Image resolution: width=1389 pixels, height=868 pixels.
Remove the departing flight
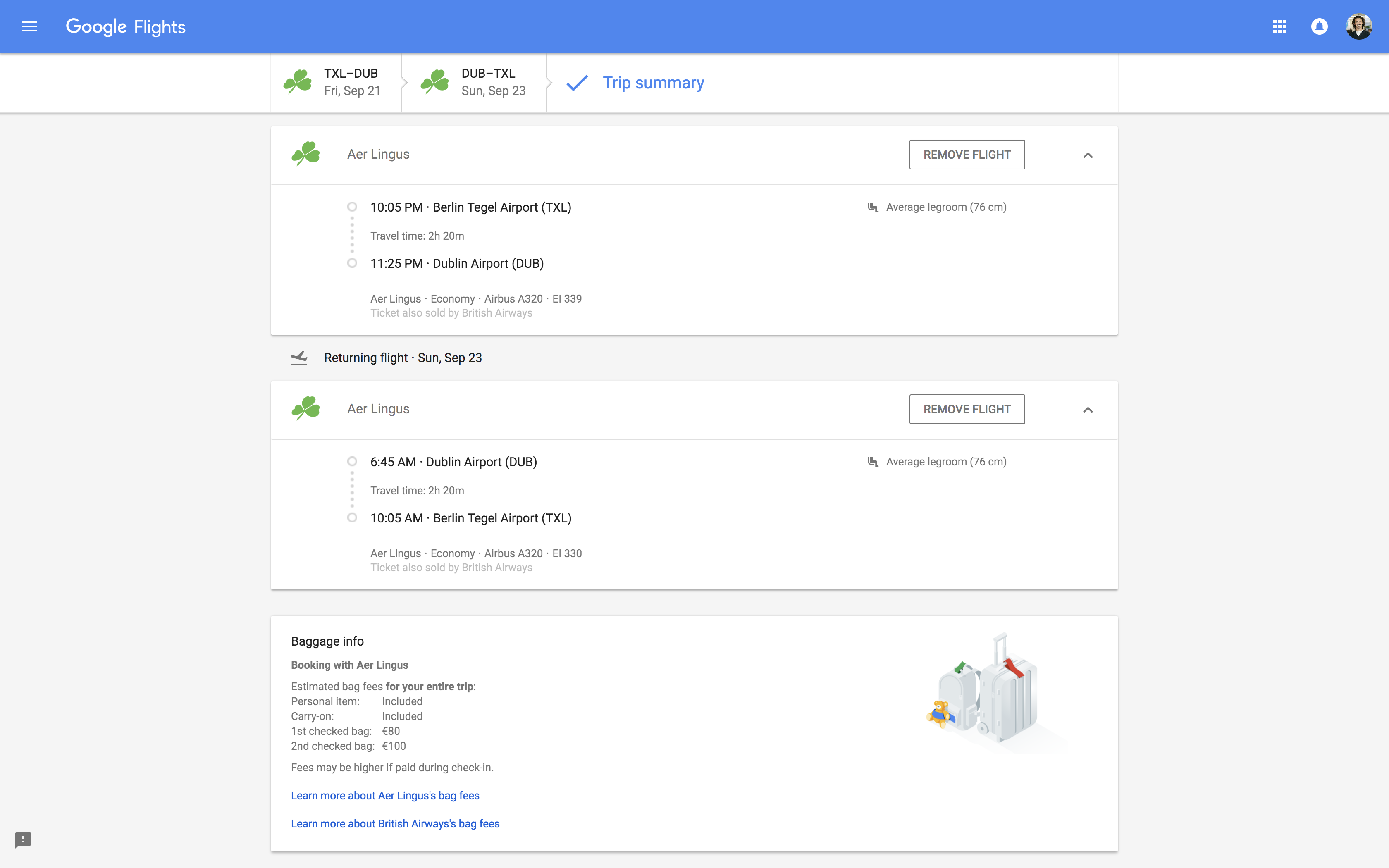967,154
